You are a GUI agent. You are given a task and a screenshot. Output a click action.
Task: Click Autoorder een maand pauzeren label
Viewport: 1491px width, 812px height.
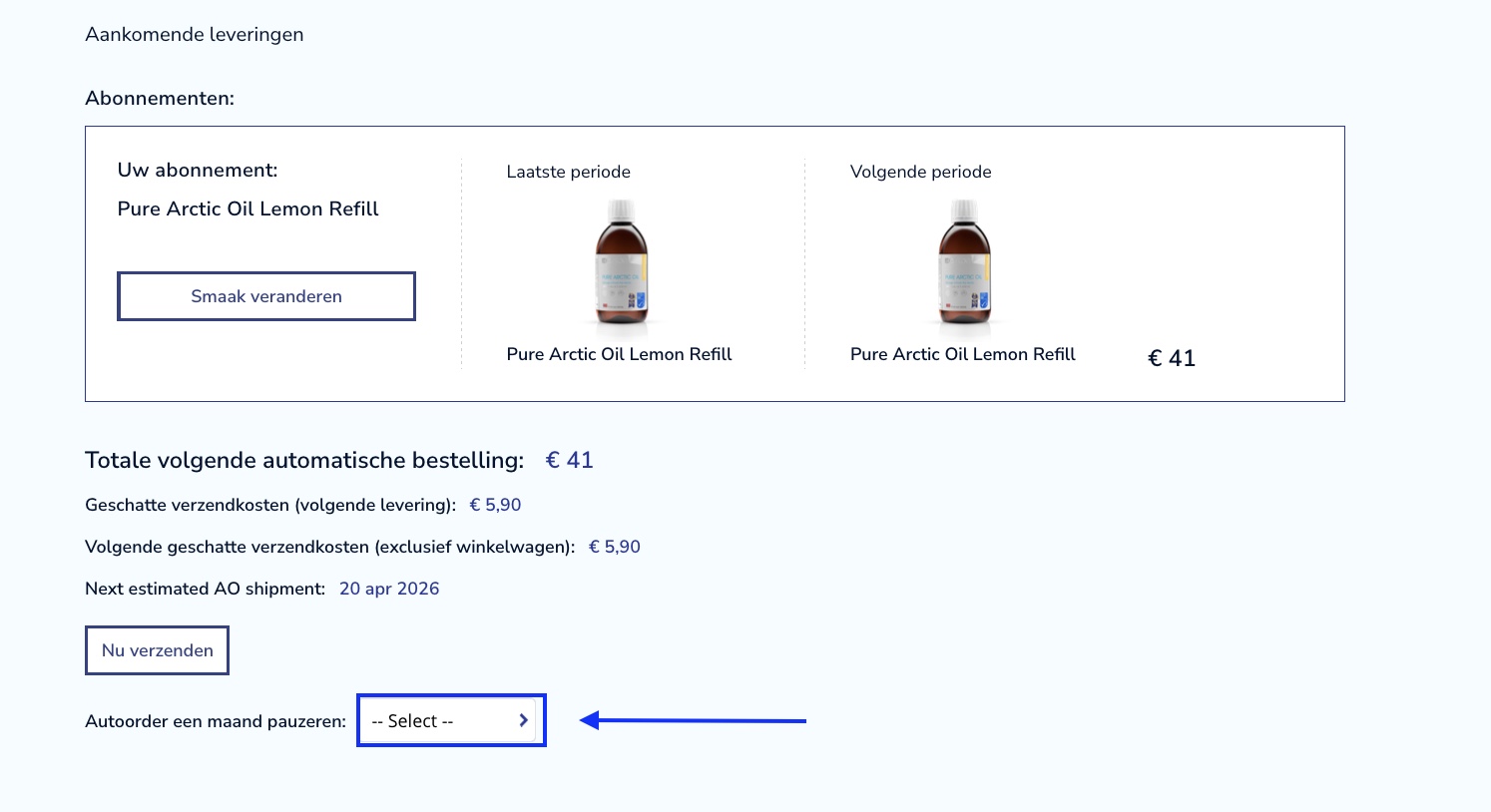(x=216, y=721)
